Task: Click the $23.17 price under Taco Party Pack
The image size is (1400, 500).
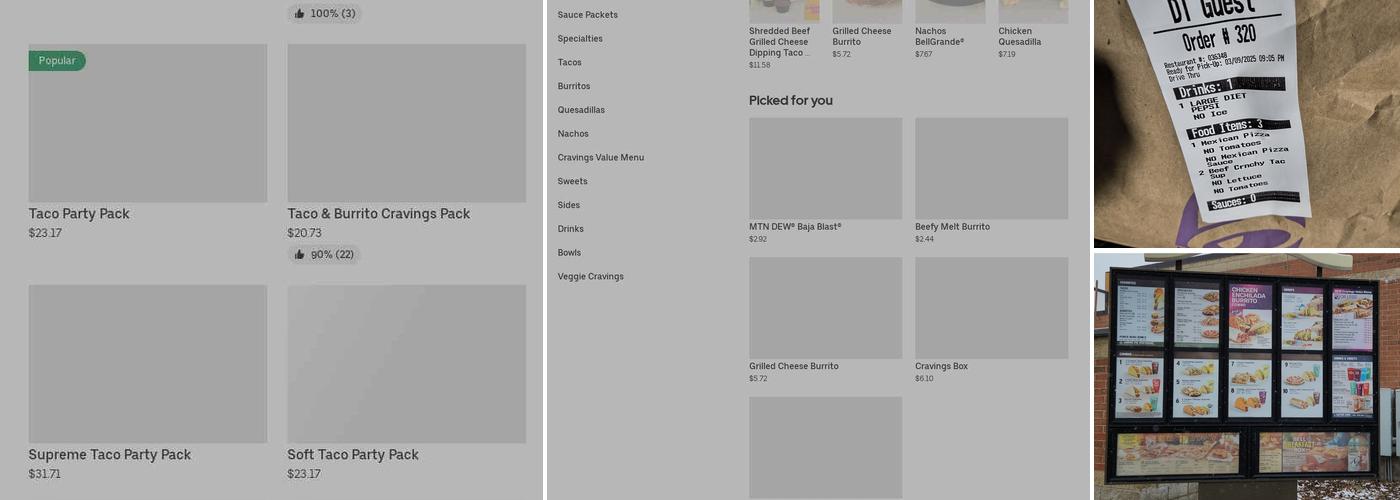Action: click(x=45, y=233)
